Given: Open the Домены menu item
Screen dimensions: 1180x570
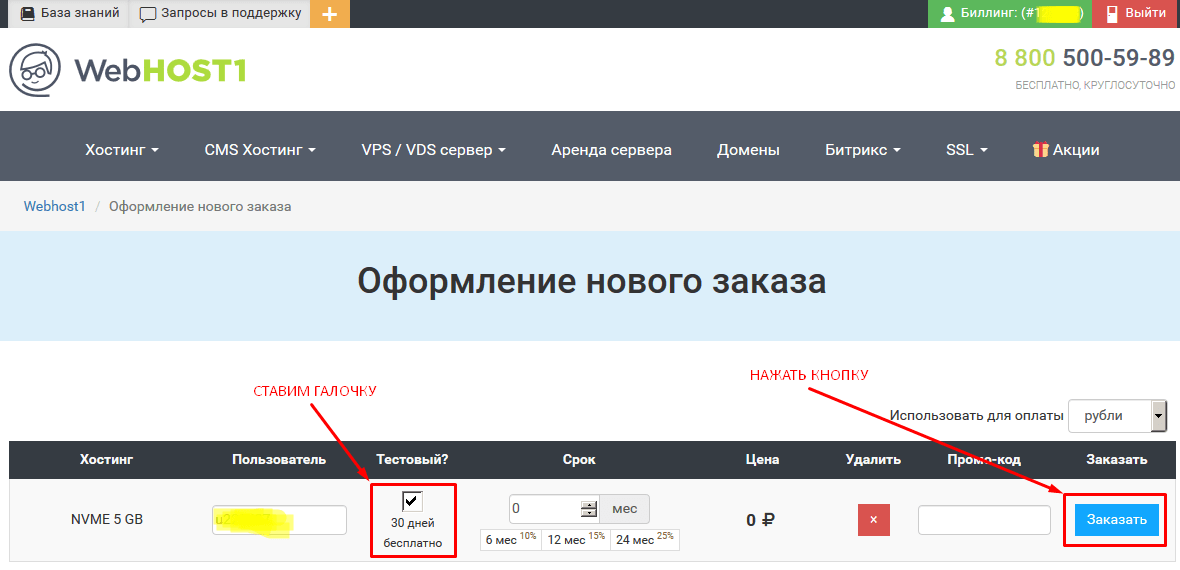Looking at the screenshot, I should pyautogui.click(x=748, y=150).
